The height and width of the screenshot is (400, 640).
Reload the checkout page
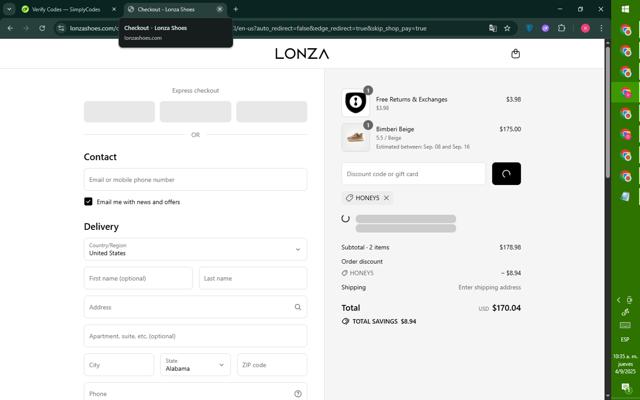pyautogui.click(x=42, y=28)
